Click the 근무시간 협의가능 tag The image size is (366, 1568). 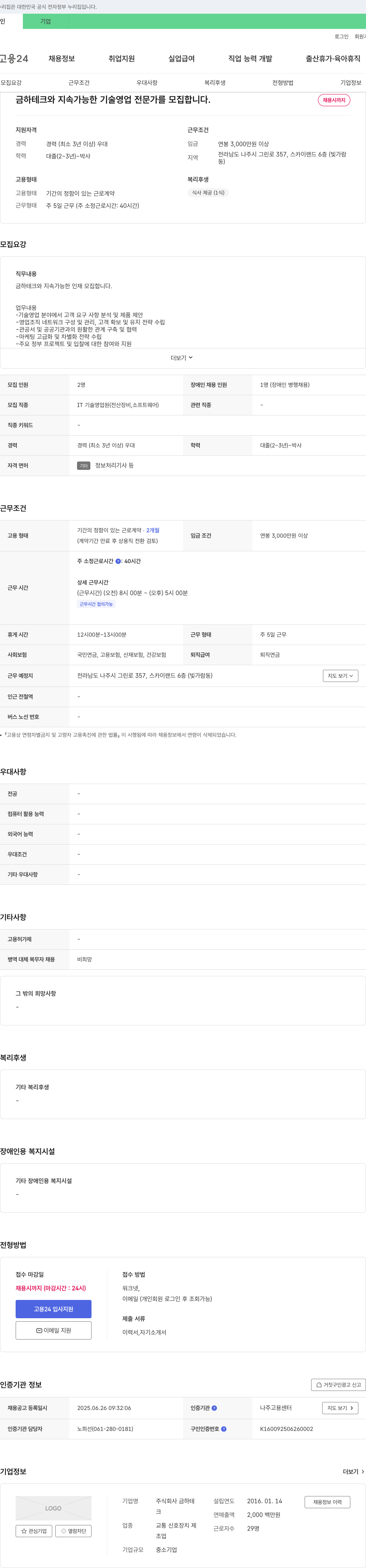[96, 604]
